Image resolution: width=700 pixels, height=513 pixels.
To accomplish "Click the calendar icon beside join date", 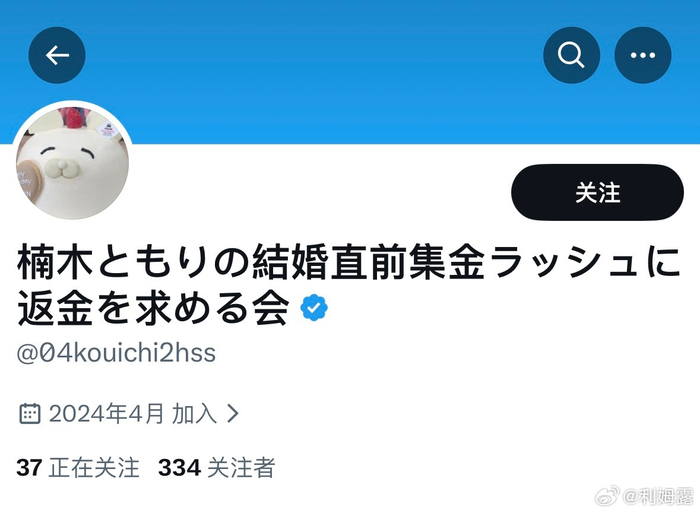I will [30, 413].
